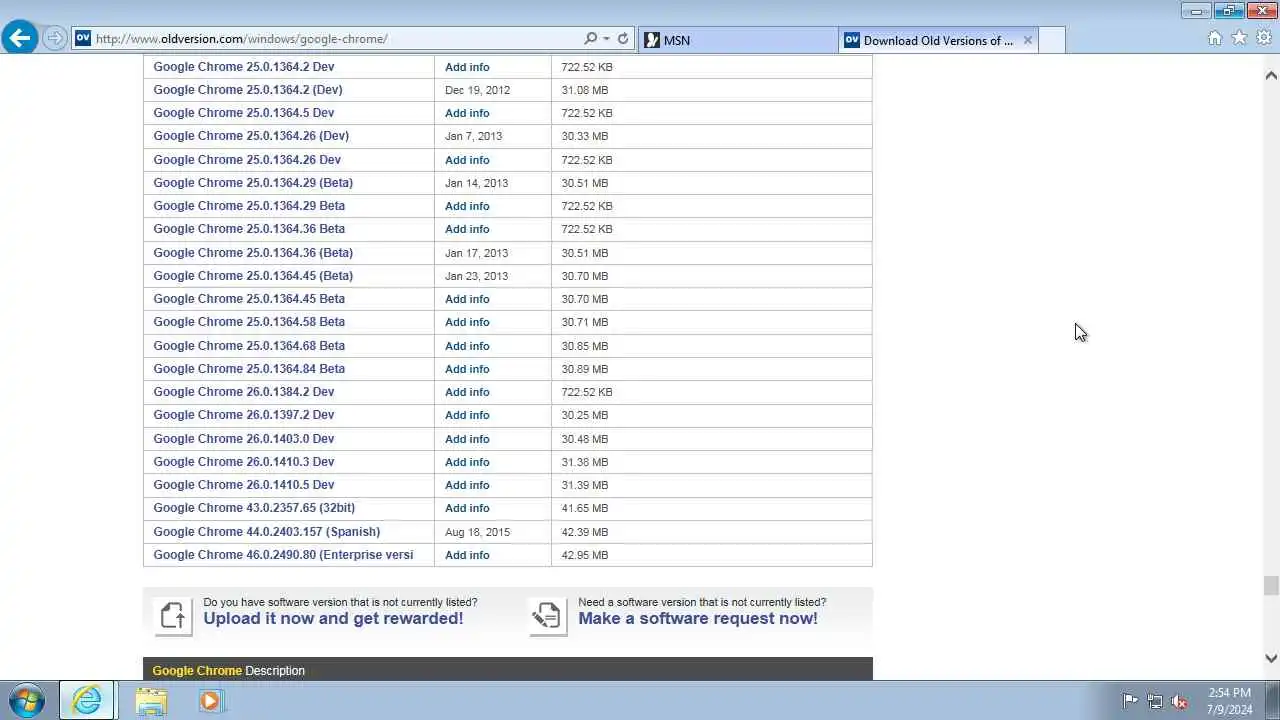
Task: Open Google Chrome 43.0.2357.65 (32bit) link
Action: click(254, 508)
